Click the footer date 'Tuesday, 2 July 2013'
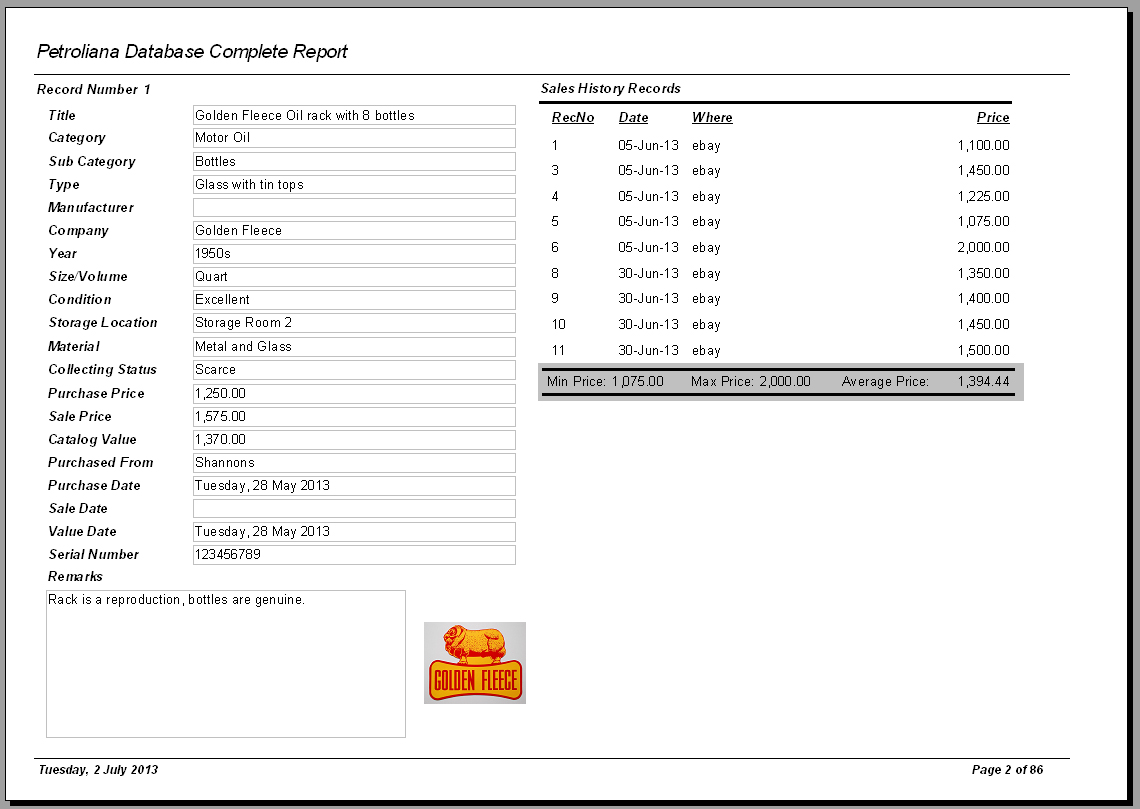 tap(98, 770)
